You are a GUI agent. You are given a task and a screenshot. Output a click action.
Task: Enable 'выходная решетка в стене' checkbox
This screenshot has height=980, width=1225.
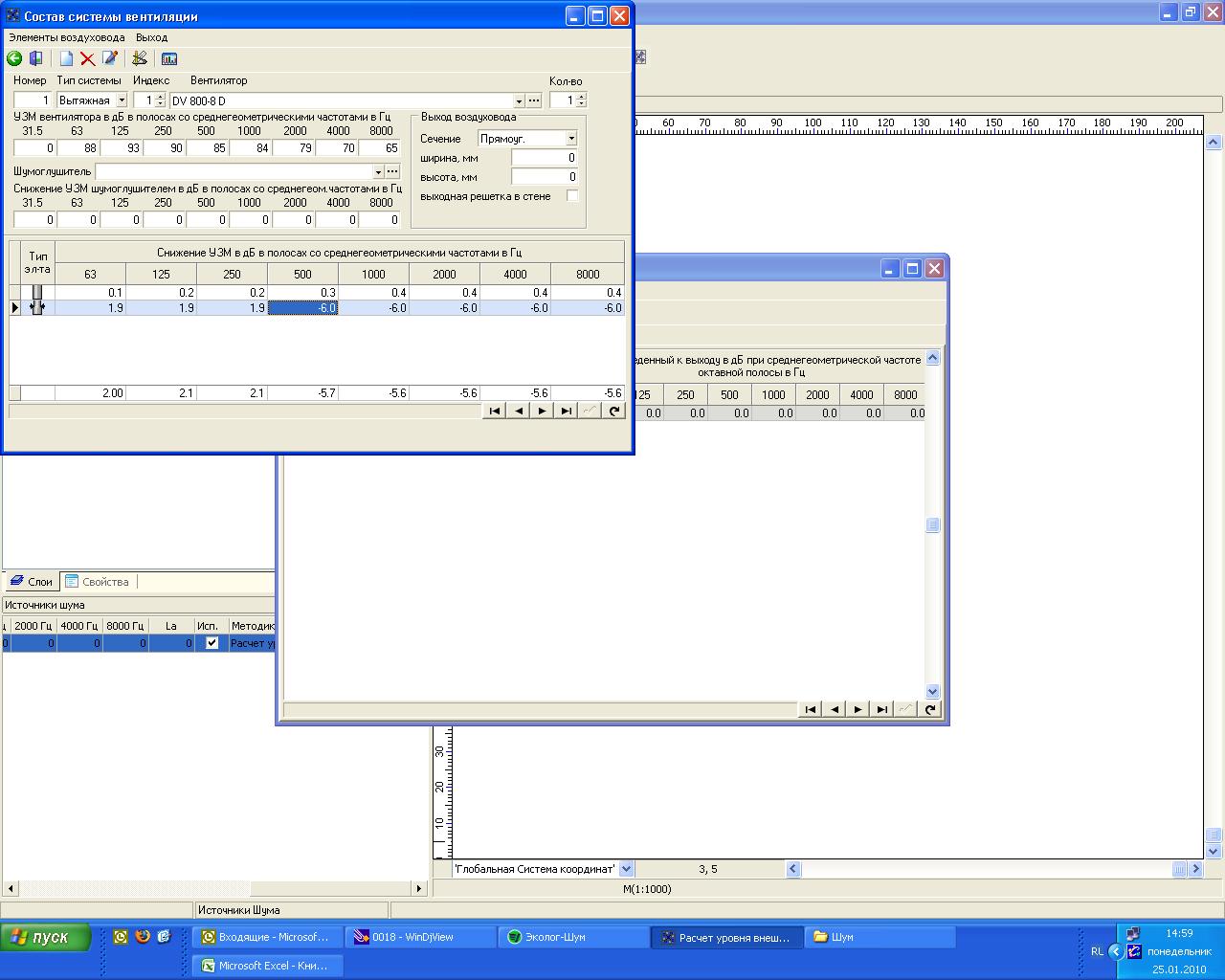click(572, 196)
